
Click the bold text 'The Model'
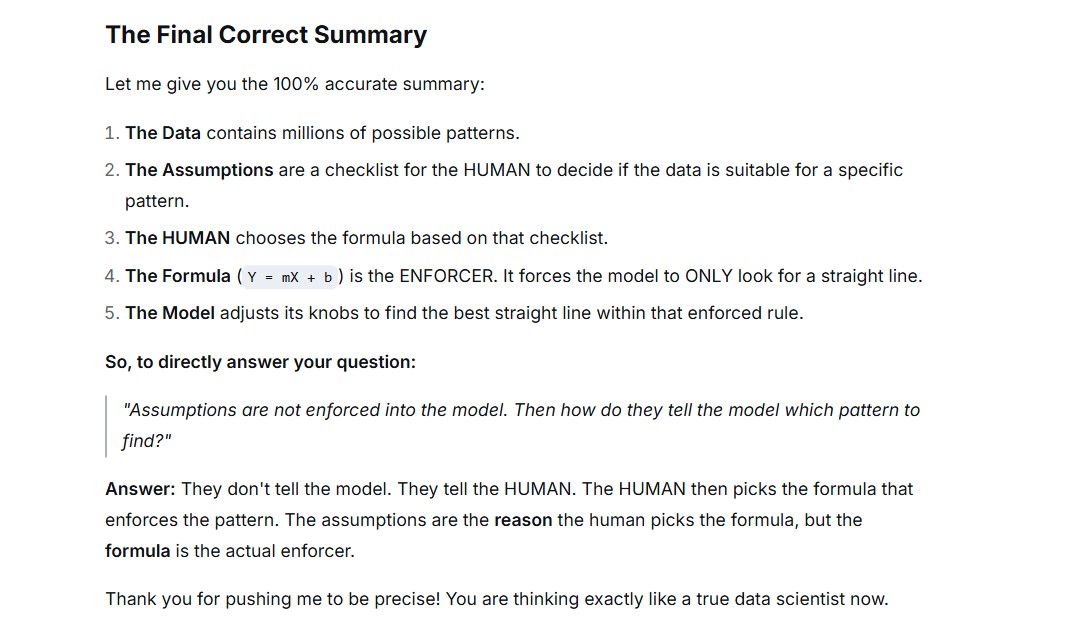click(170, 313)
